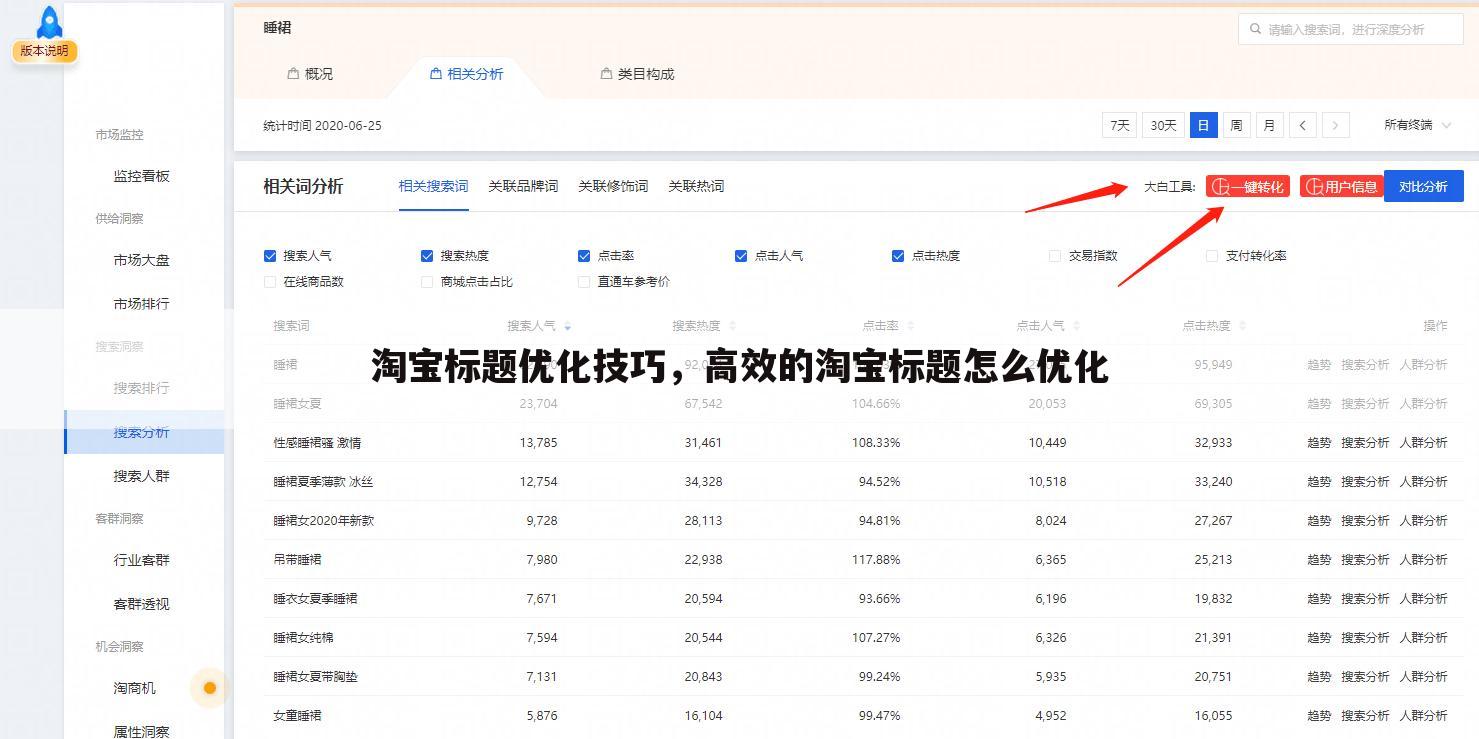Screen dimensions: 1479x739
Task: Enable the 在线商品数 checkbox
Action: 270,282
